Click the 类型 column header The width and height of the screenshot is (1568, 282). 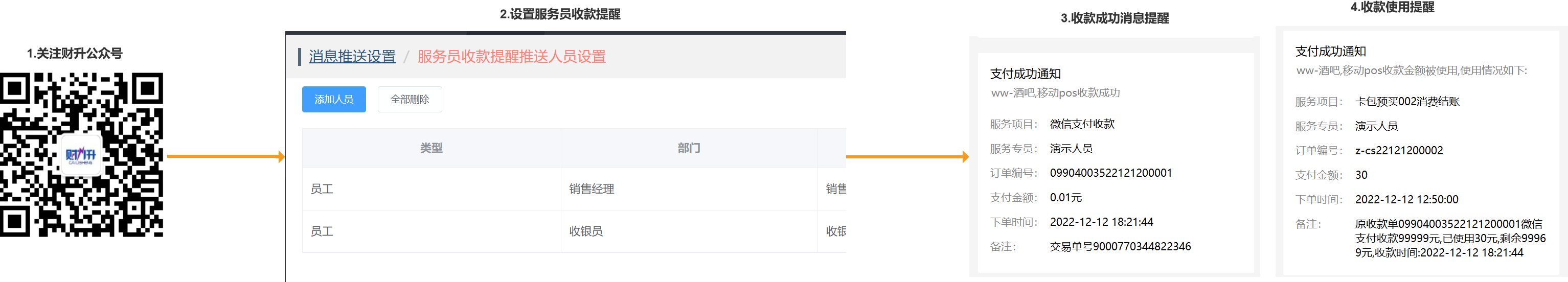pyautogui.click(x=431, y=148)
